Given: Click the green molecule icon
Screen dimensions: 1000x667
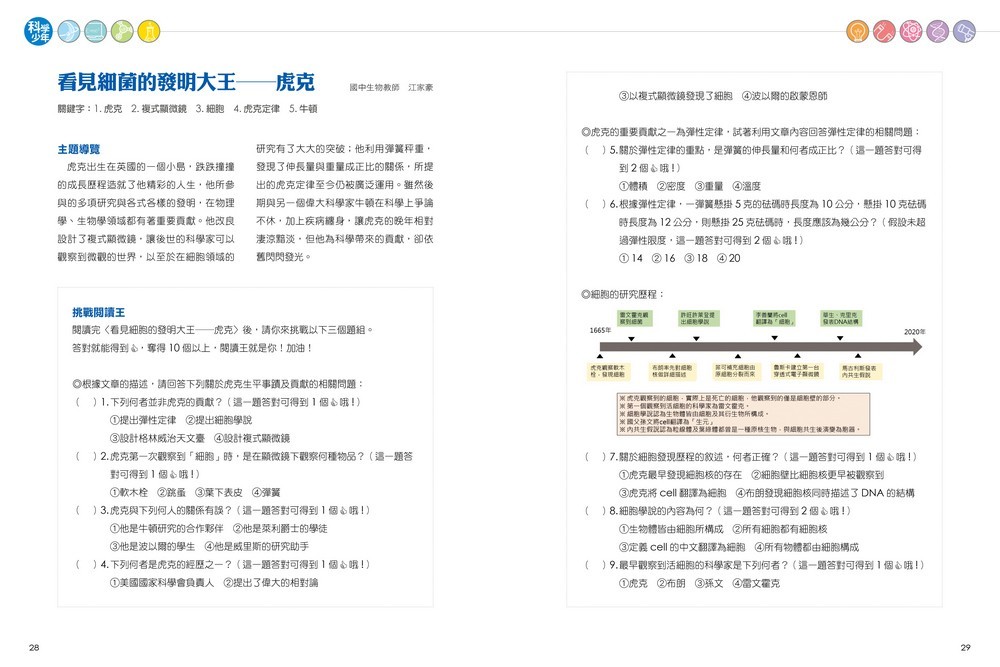Looking at the screenshot, I should pyautogui.click(x=120, y=31).
